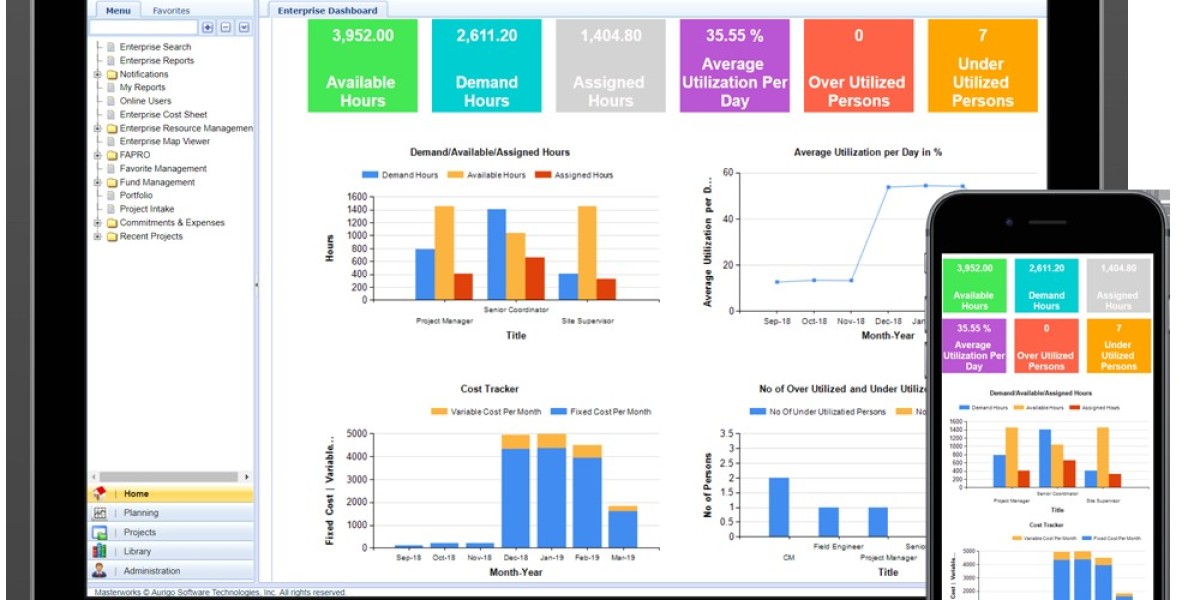Click the Fund Management folder icon
This screenshot has height=600, width=1200.
pos(112,182)
